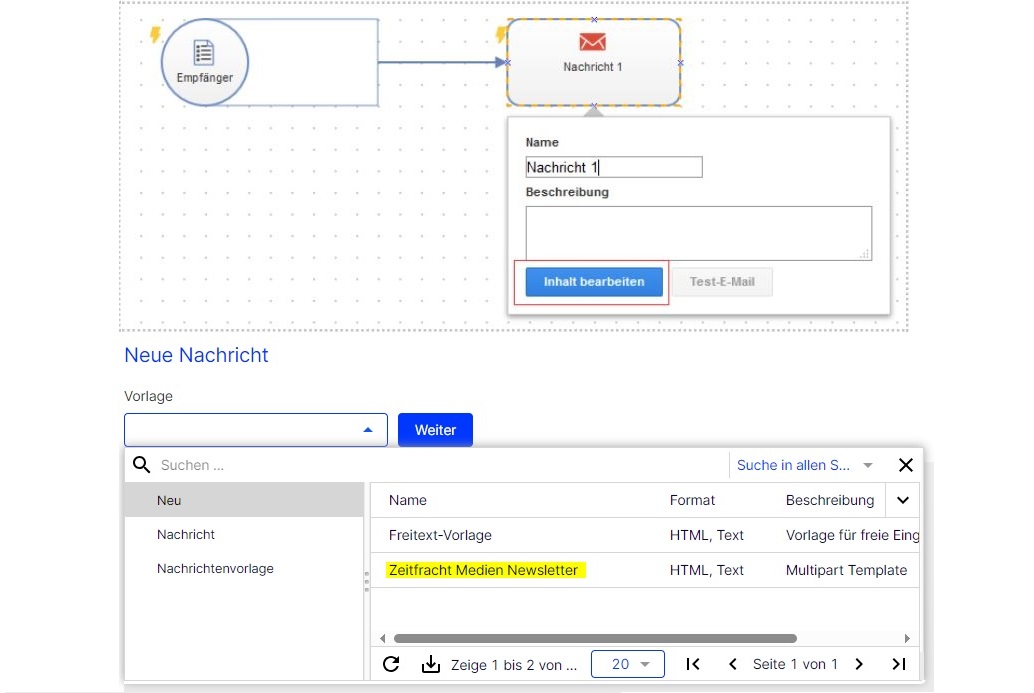This screenshot has height=693, width=1034.
Task: Click the red envelope Nachricht 1 icon
Action: [592, 42]
